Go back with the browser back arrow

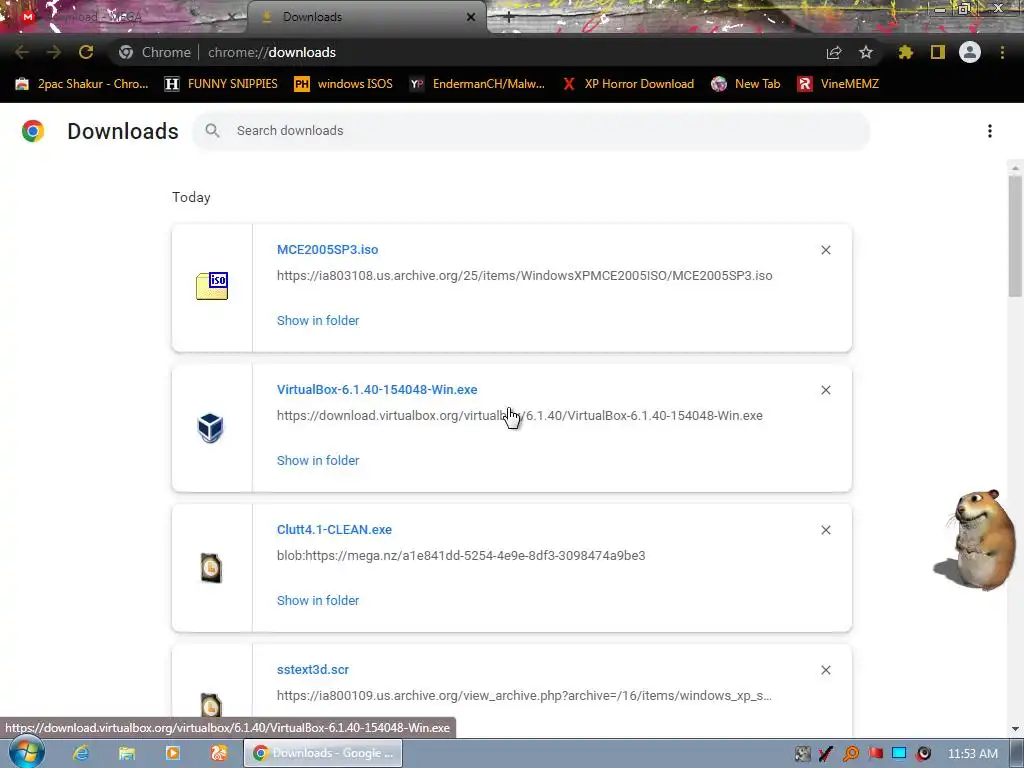(22, 52)
